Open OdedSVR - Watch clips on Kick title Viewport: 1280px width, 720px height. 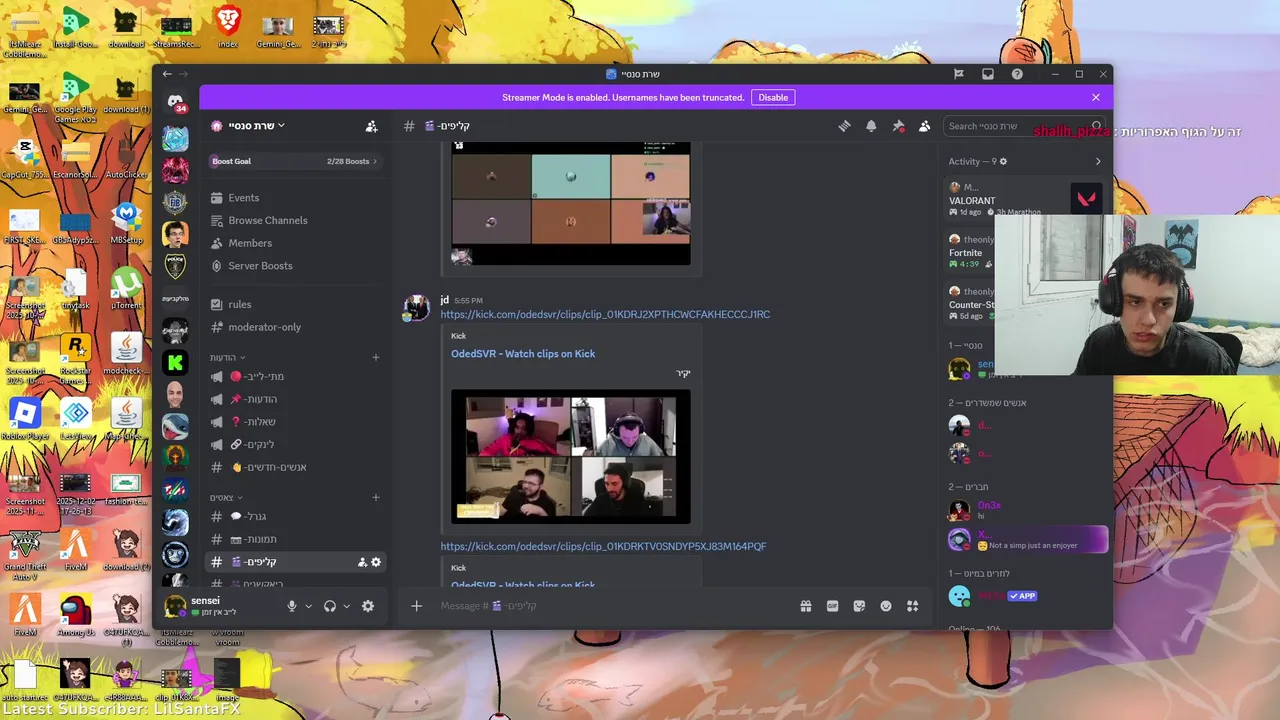point(523,353)
